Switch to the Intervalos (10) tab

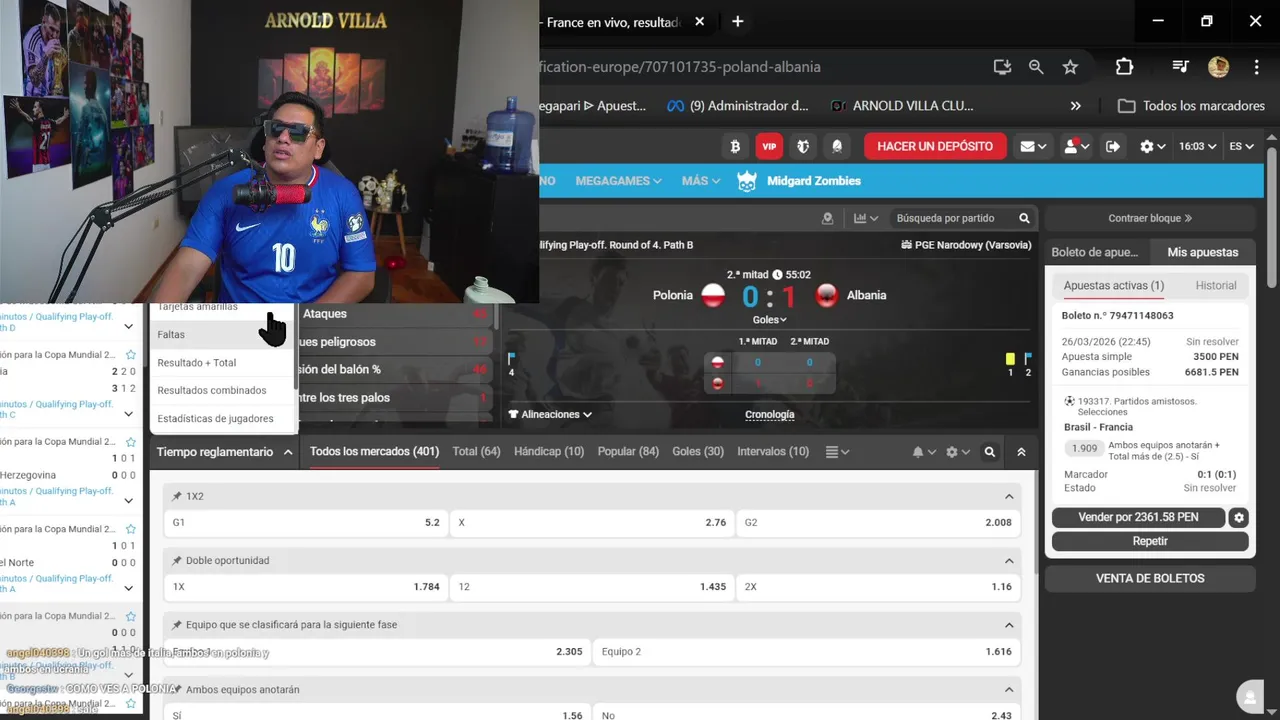[x=773, y=452]
